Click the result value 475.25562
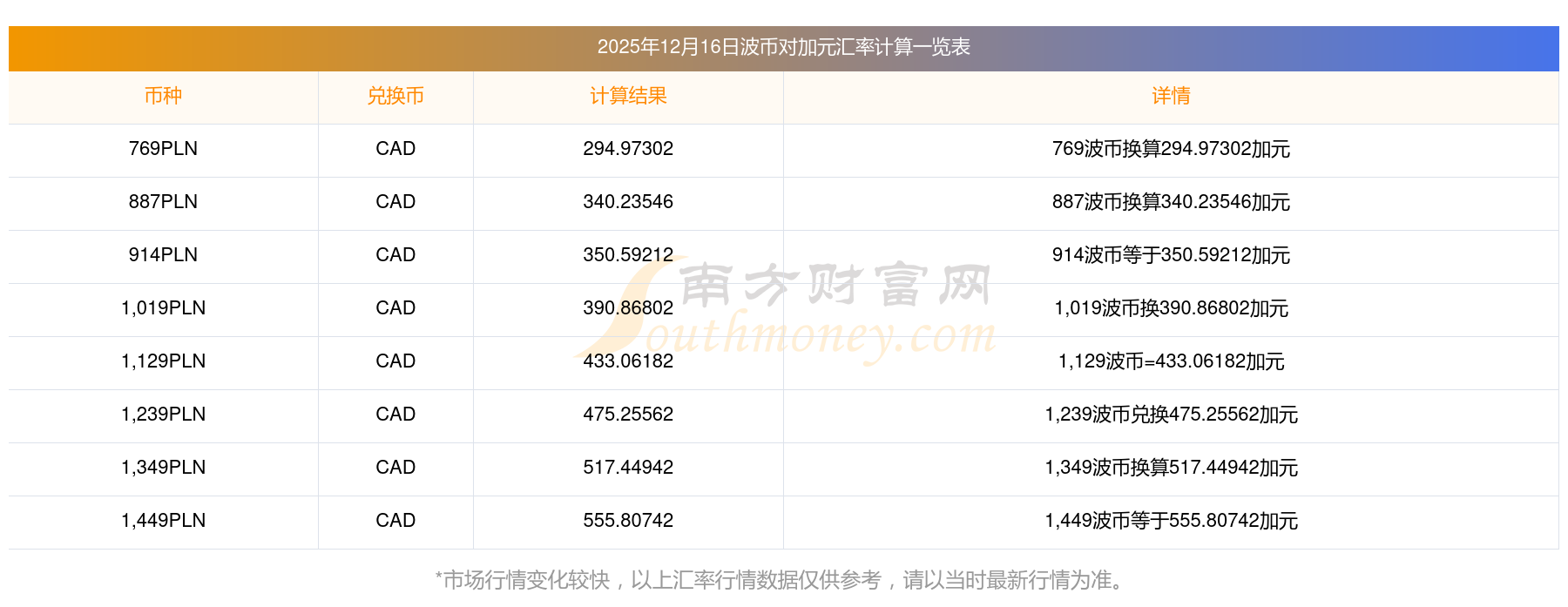 tap(628, 415)
